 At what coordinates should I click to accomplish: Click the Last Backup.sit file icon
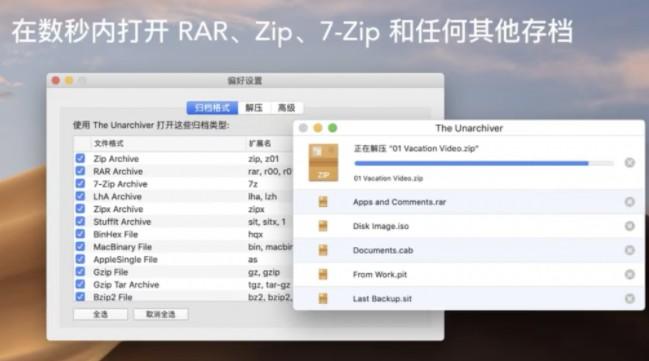point(323,298)
